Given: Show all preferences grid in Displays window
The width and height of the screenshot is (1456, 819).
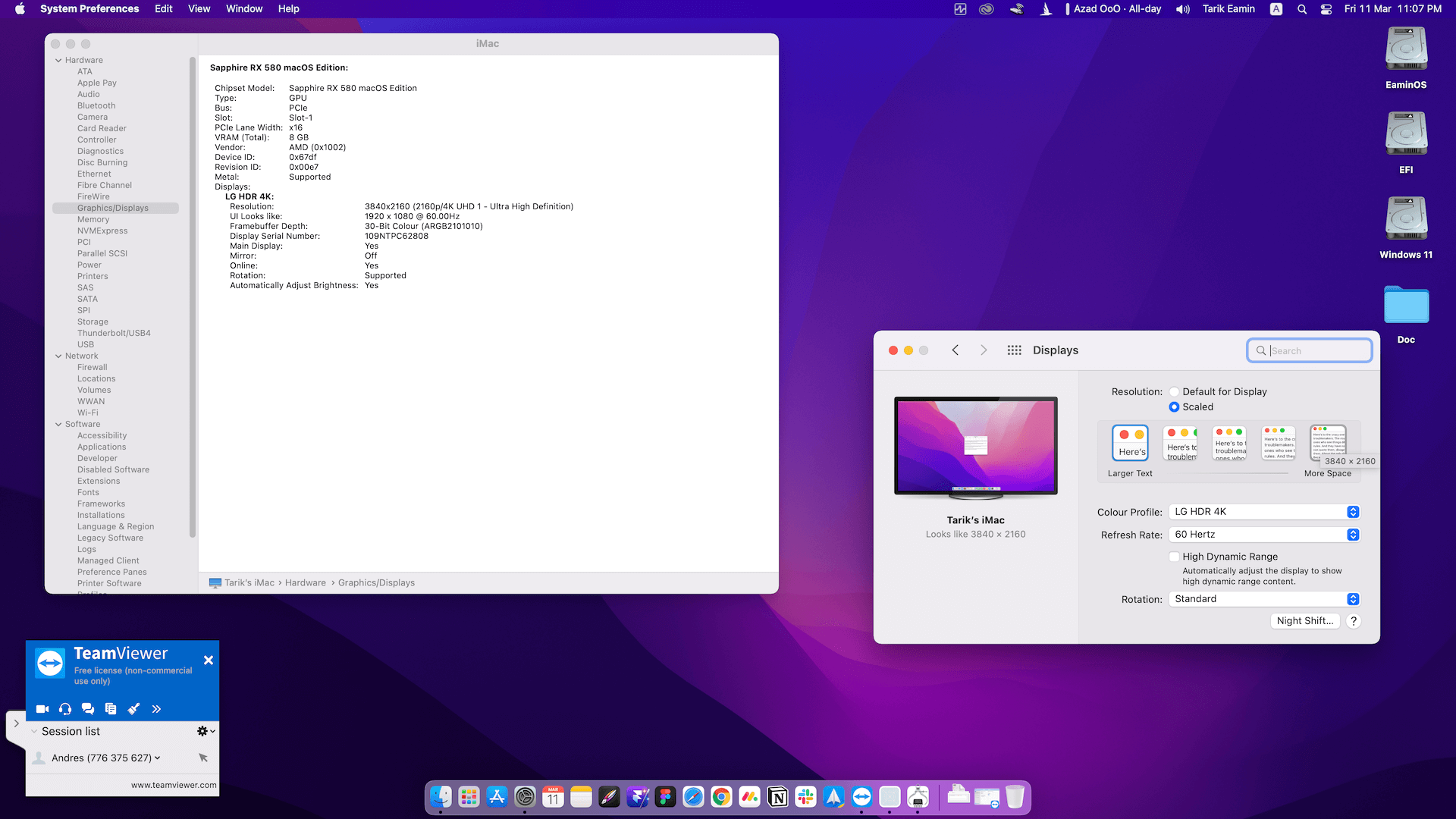Looking at the screenshot, I should coord(1014,350).
